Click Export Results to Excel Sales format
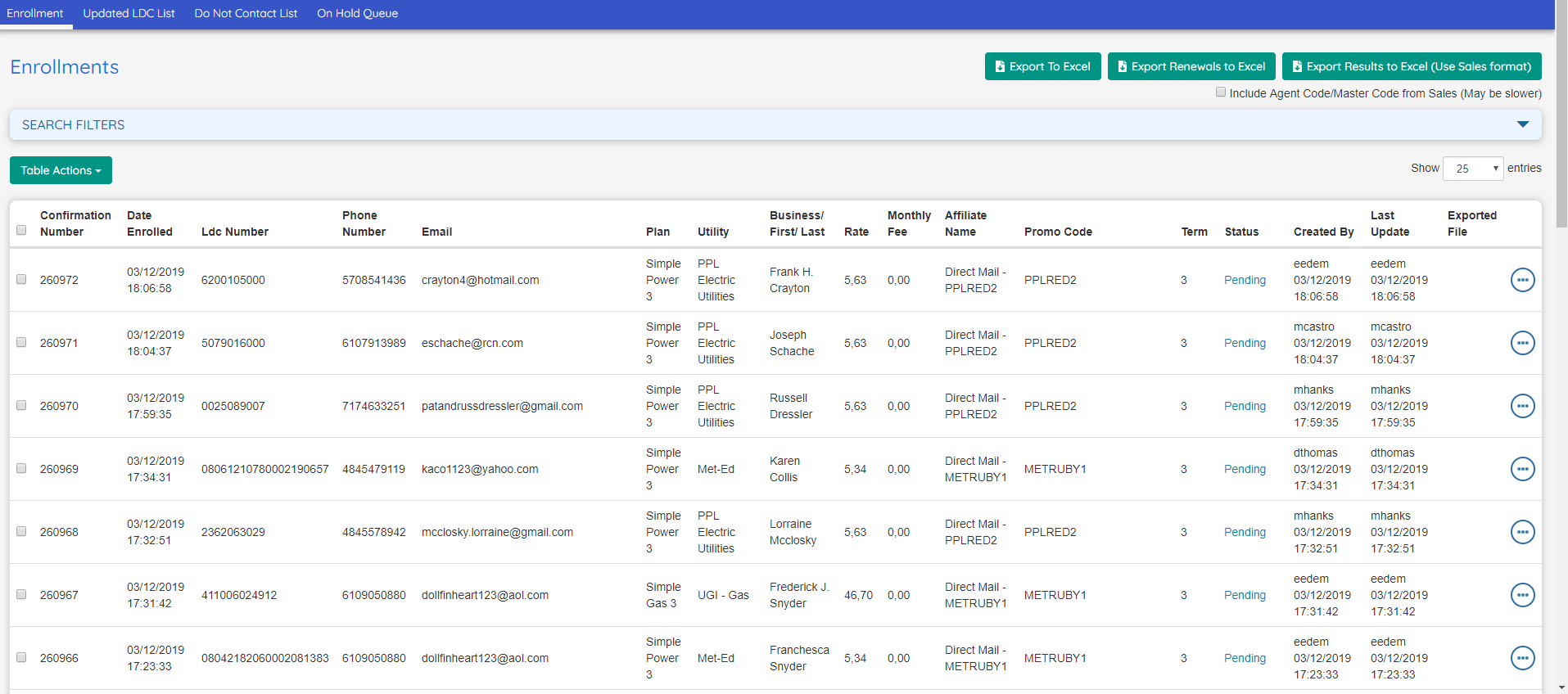The height and width of the screenshot is (694, 1568). [1412, 66]
